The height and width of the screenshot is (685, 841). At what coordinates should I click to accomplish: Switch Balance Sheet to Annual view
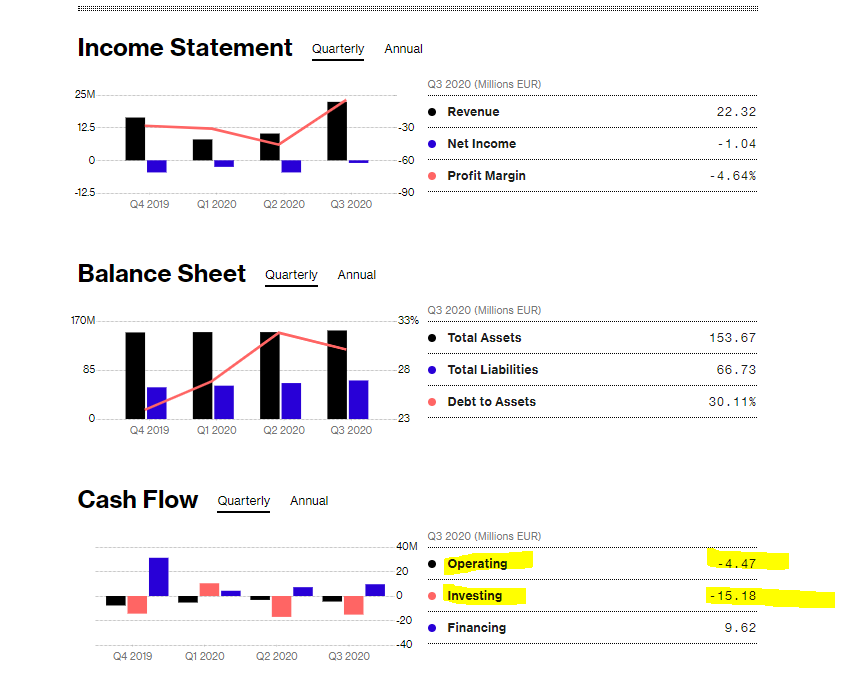click(x=356, y=275)
